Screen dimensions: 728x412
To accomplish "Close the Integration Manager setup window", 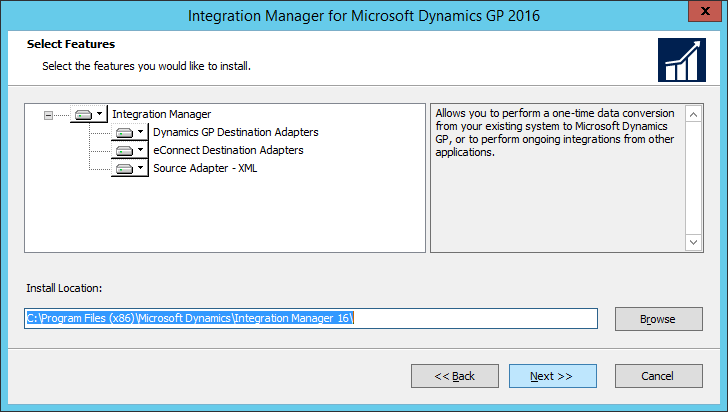I will [x=705, y=11].
